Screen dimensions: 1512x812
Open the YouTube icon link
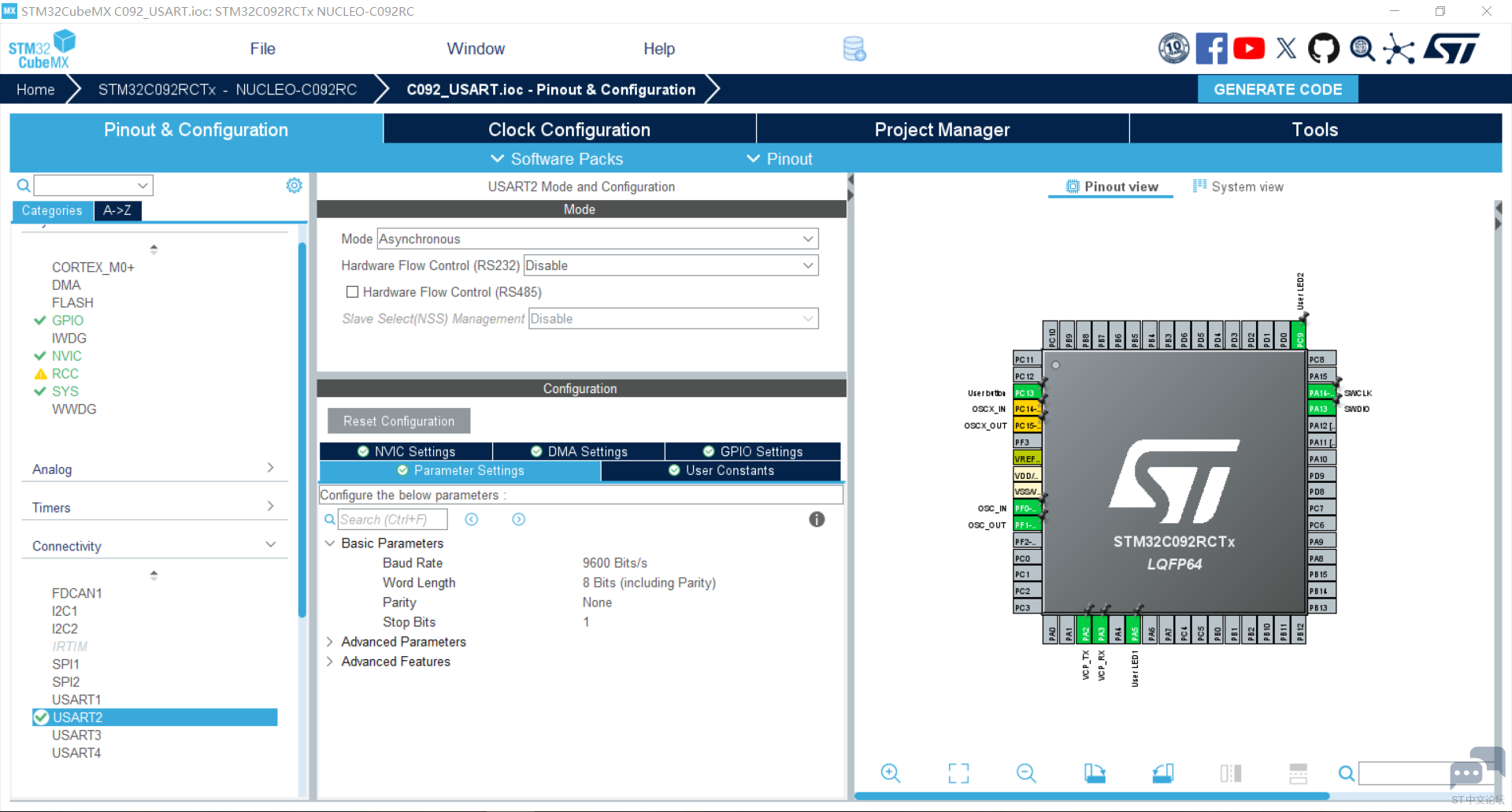[1248, 49]
